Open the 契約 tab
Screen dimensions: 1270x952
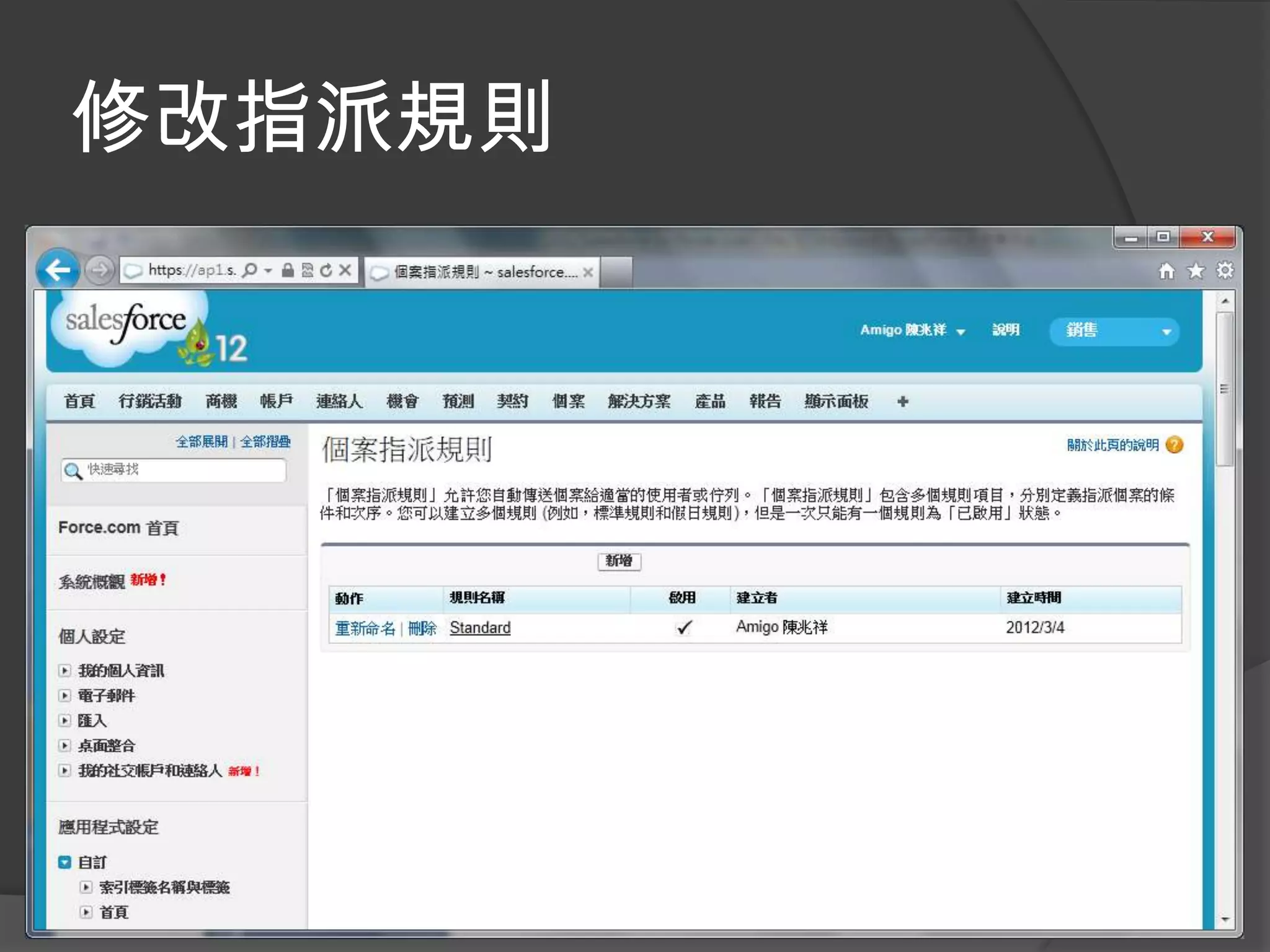coord(513,402)
